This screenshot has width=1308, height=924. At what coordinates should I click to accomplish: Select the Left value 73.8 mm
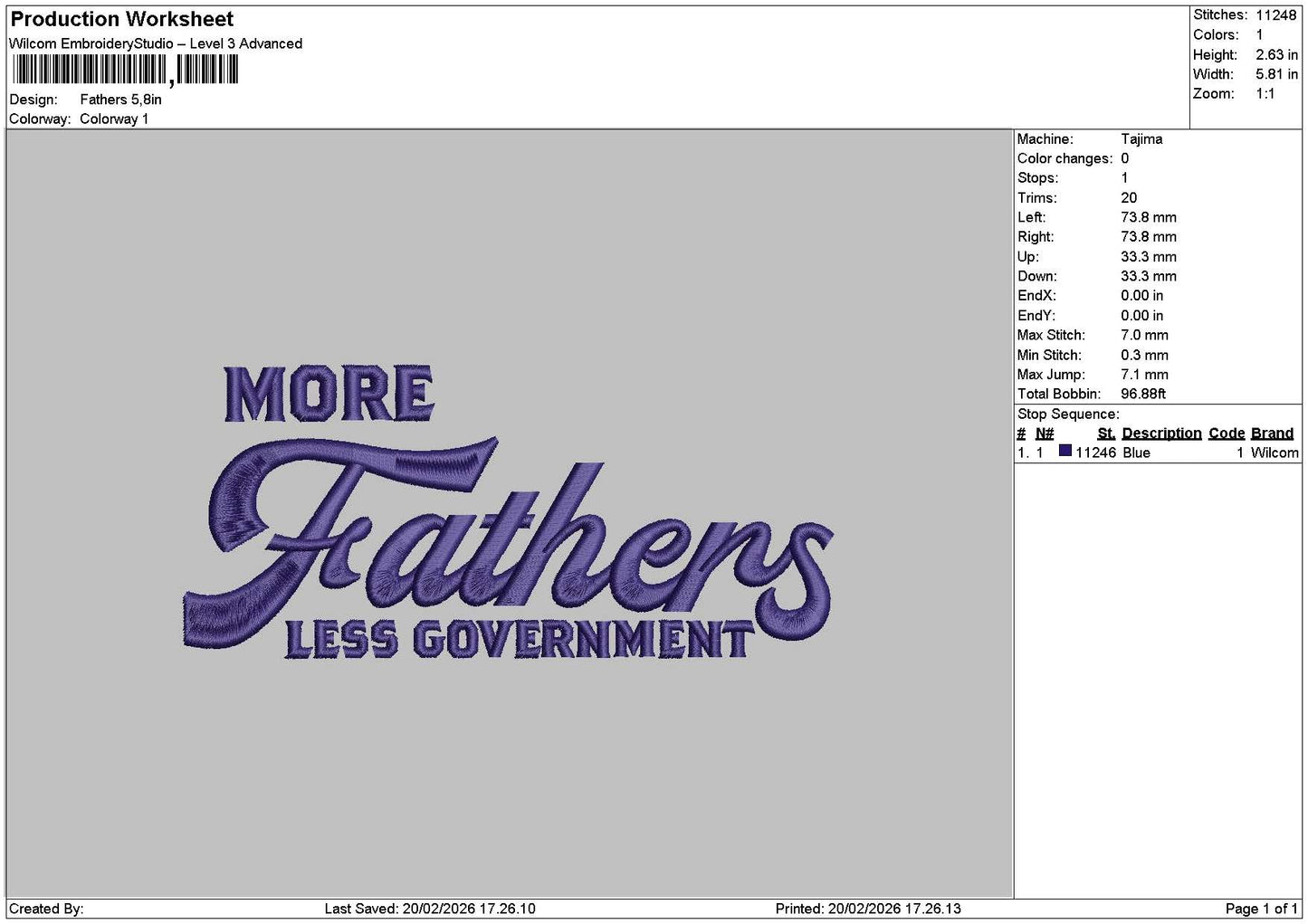click(1149, 218)
